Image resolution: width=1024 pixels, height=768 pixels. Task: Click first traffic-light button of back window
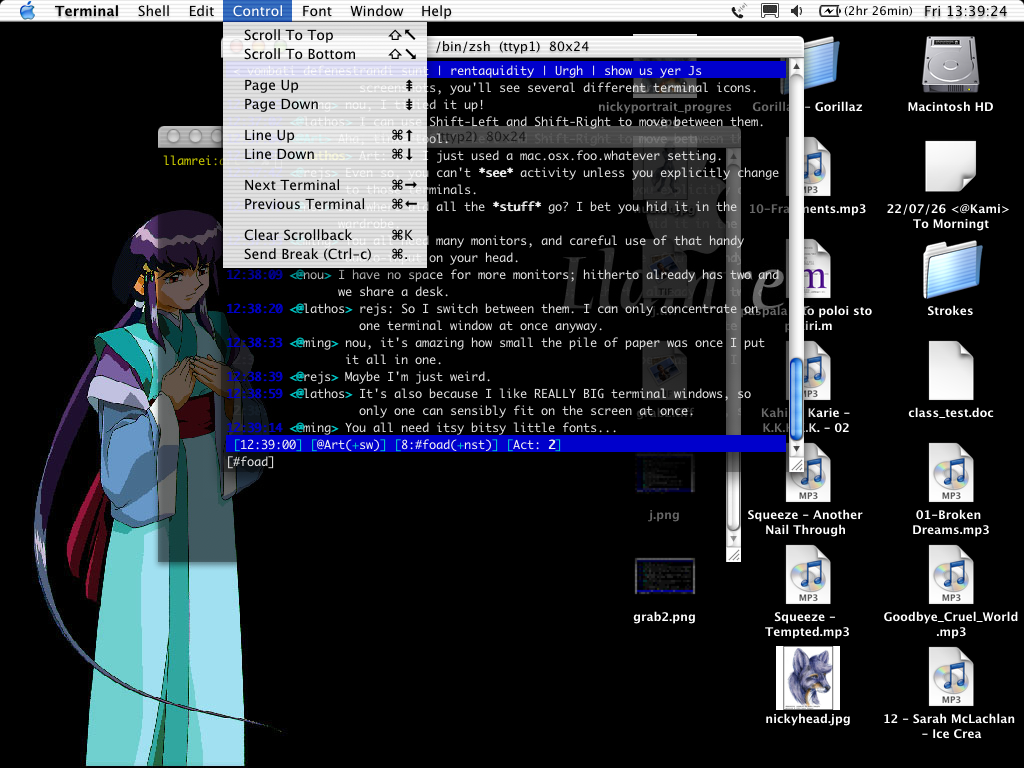point(173,136)
